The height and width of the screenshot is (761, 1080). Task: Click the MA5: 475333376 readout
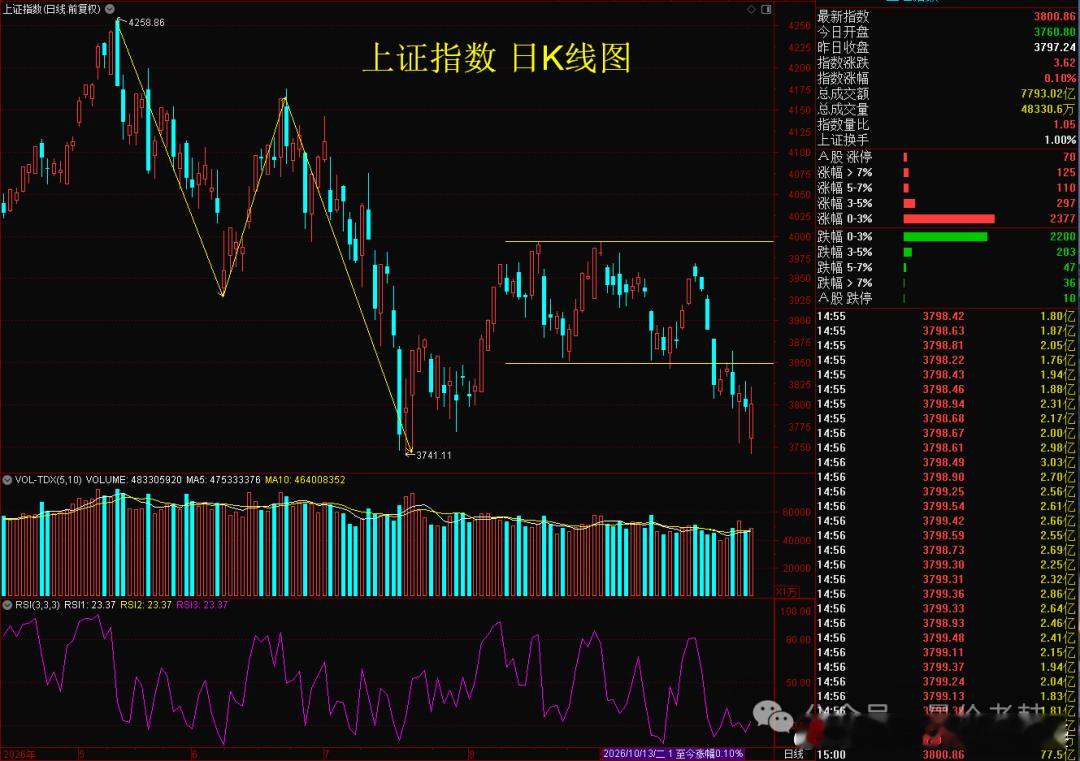coord(223,479)
